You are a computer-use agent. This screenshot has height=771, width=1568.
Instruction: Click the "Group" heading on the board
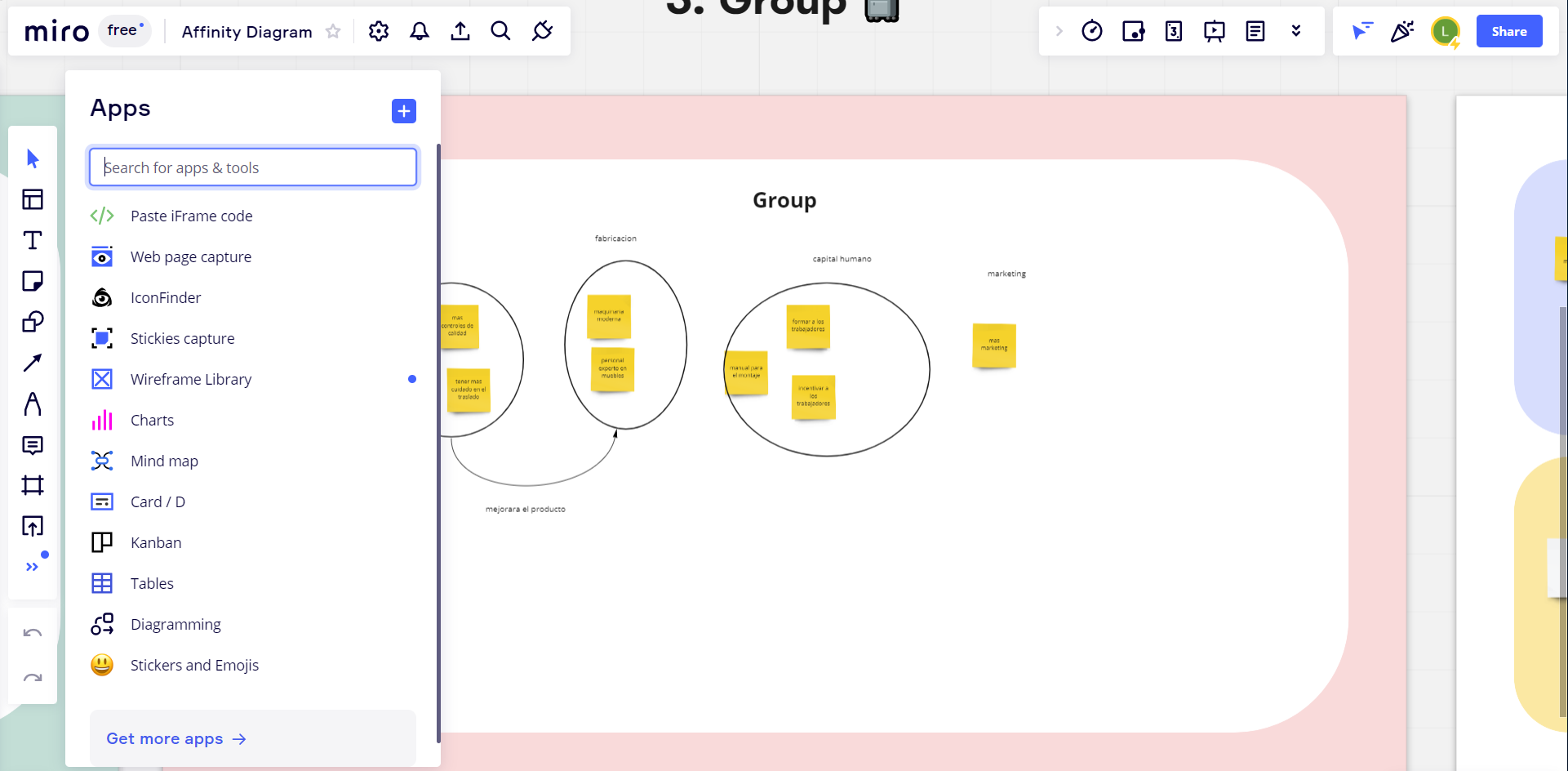tap(784, 200)
